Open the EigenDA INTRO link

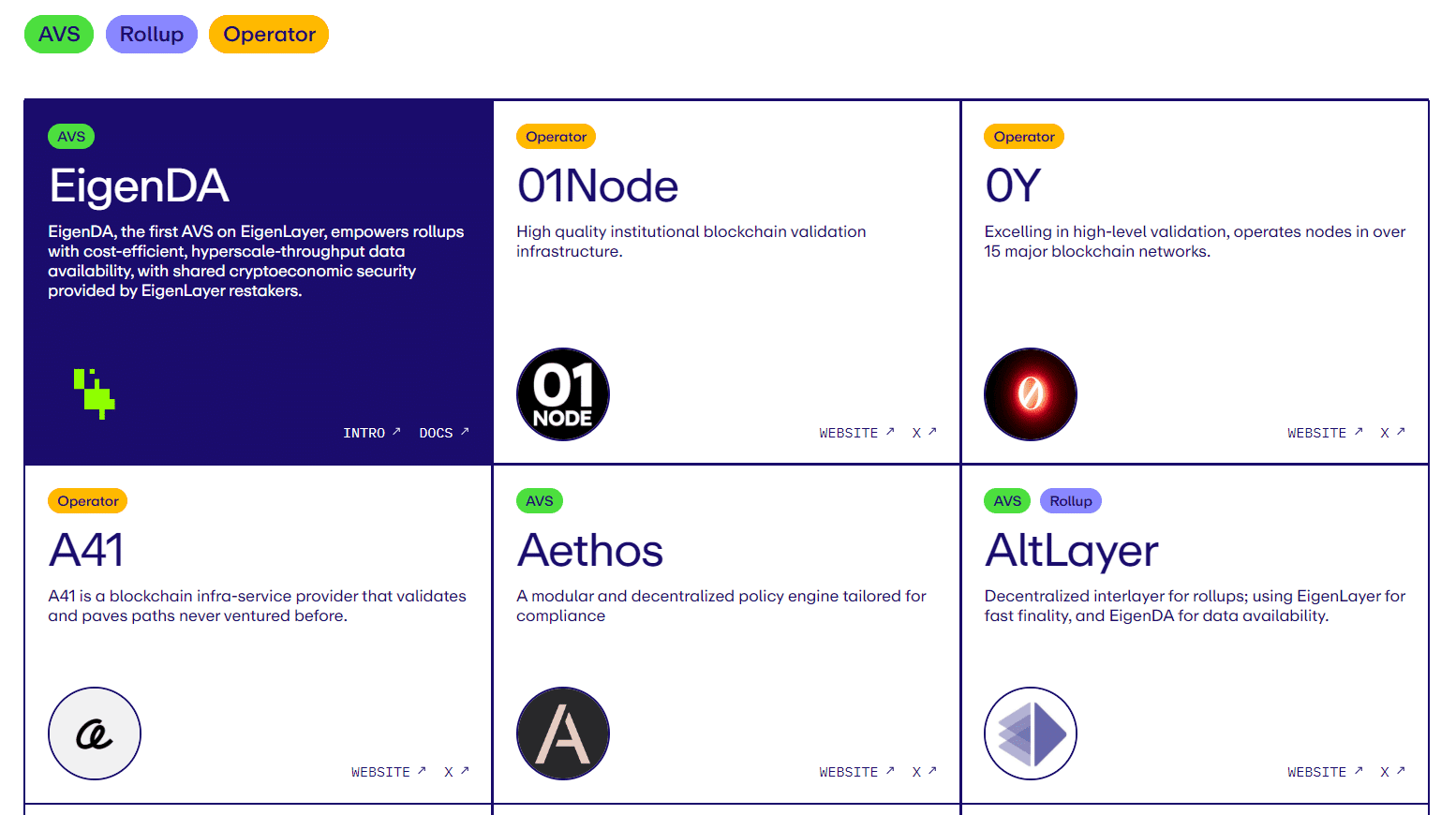[x=371, y=433]
